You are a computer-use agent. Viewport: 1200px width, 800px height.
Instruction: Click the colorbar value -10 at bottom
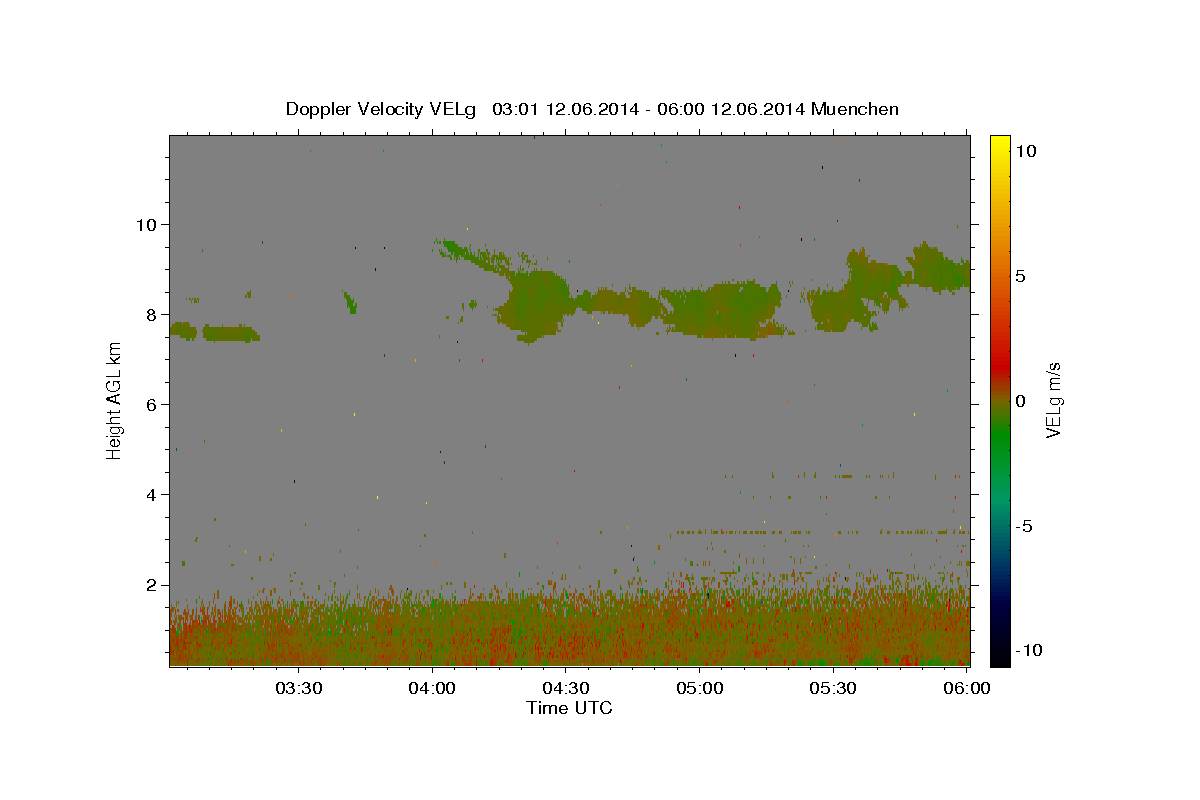pos(1028,650)
